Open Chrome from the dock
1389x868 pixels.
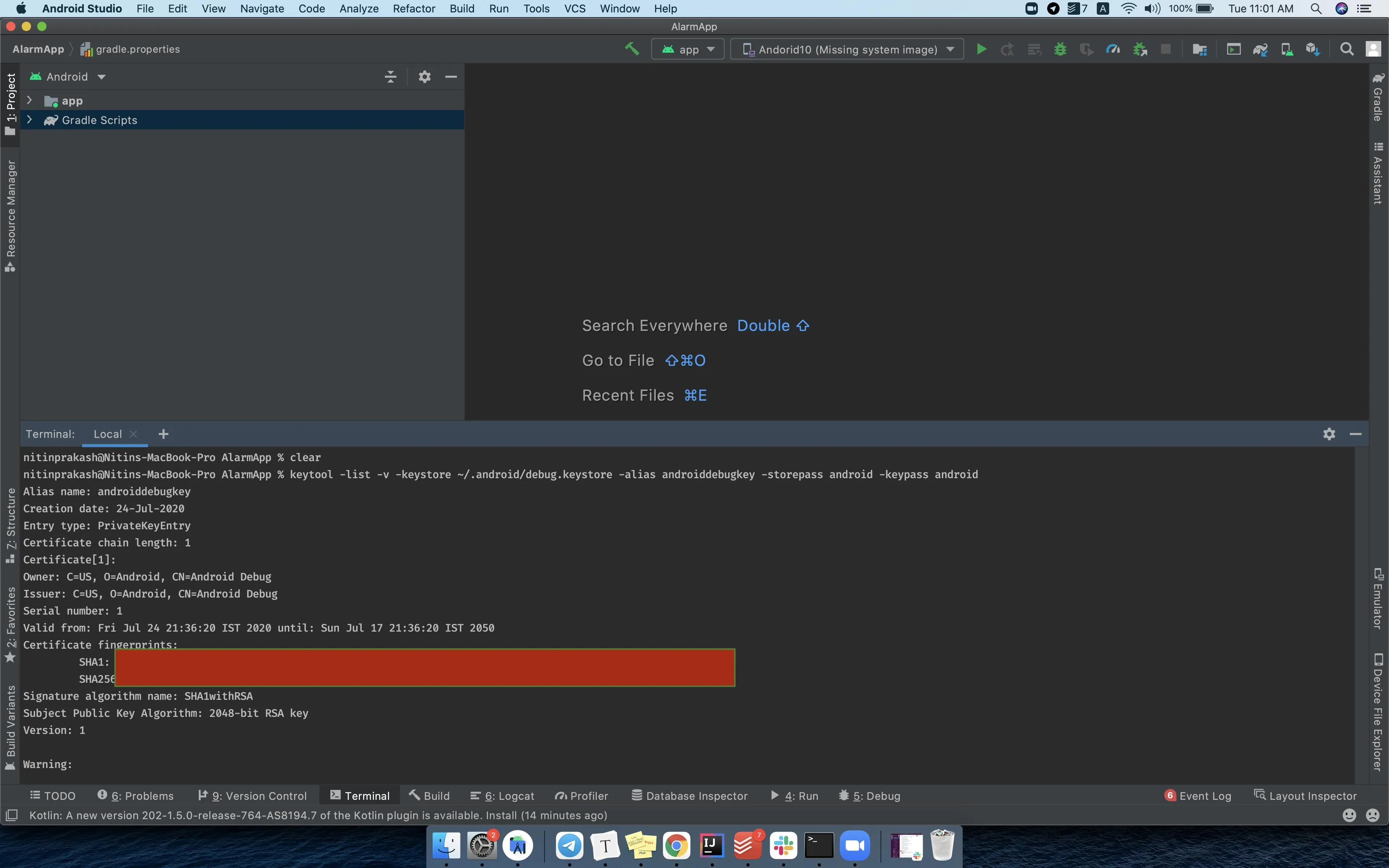tap(676, 846)
